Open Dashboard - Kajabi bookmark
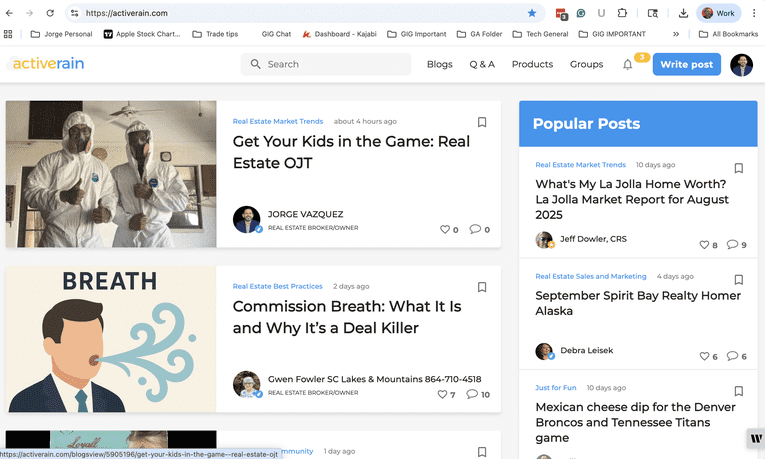 pos(340,34)
